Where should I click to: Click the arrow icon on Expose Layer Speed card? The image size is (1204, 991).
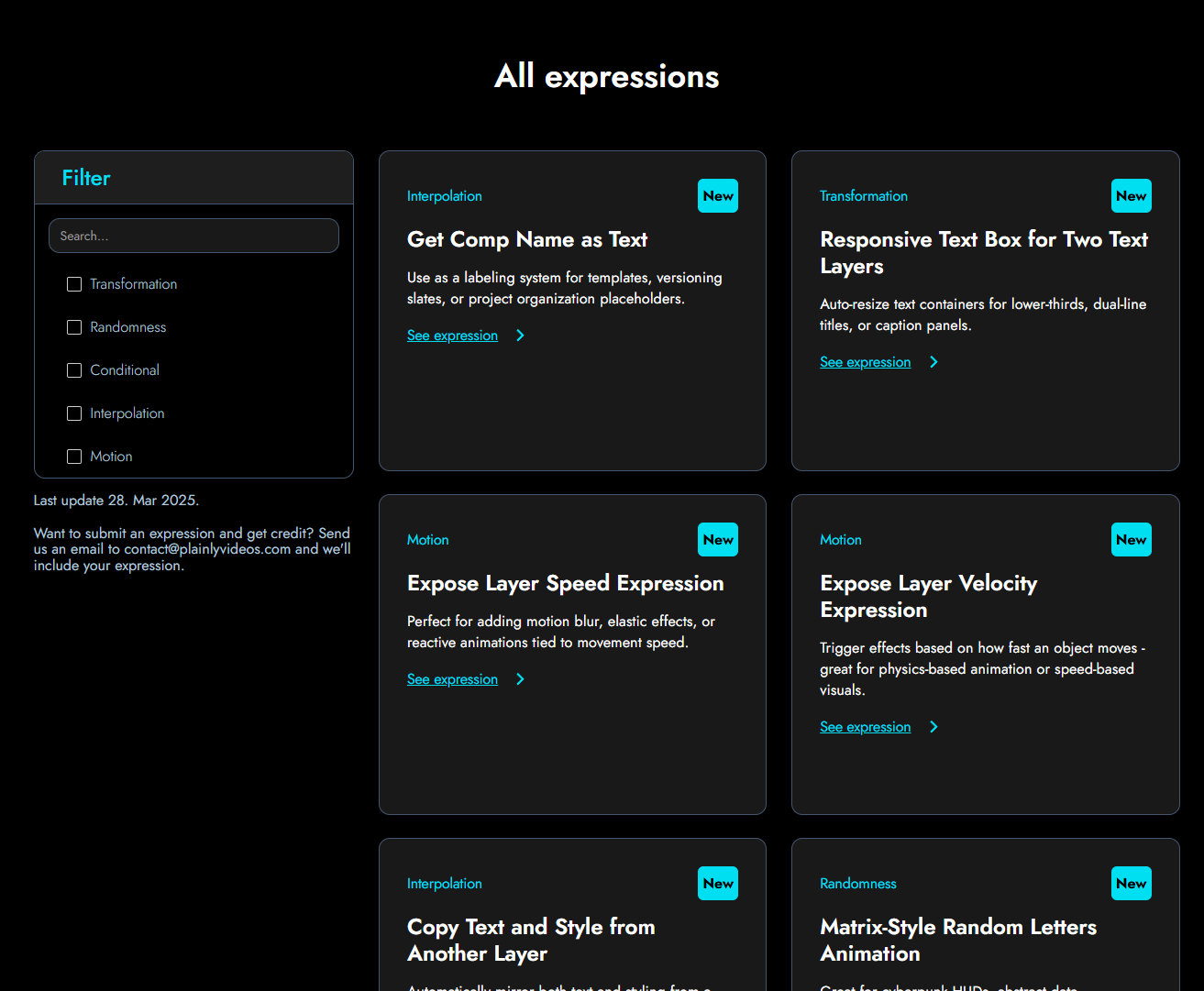[520, 679]
